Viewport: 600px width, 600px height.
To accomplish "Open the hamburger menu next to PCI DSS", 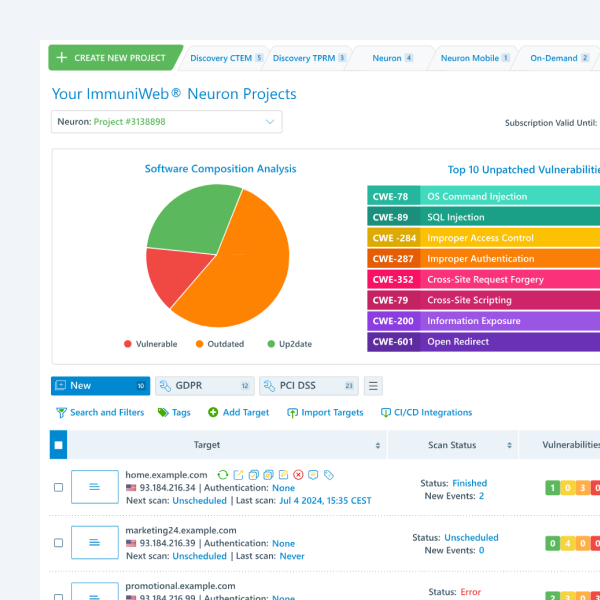I will coord(373,385).
